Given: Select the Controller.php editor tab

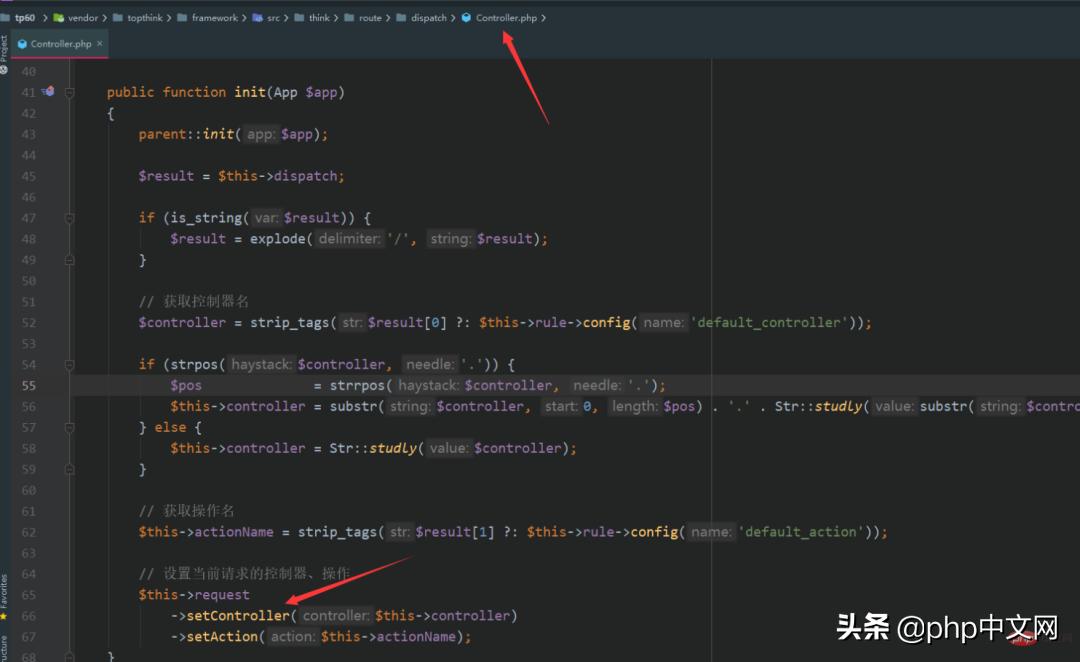Looking at the screenshot, I should pos(61,43).
